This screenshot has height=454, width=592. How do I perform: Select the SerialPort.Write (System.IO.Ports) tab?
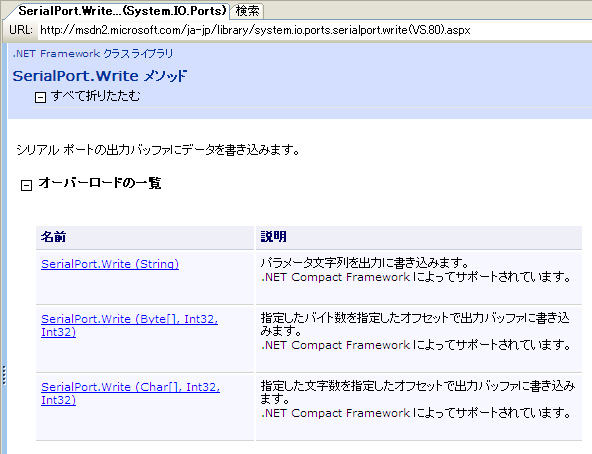[122, 11]
